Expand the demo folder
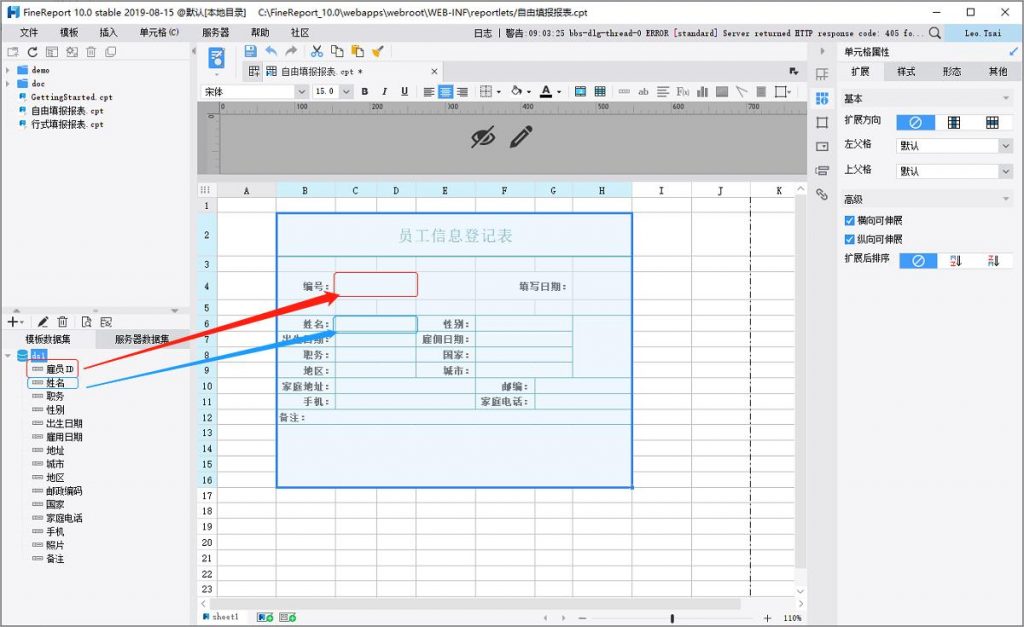Screen dimensions: 1024x627 (x=8, y=70)
